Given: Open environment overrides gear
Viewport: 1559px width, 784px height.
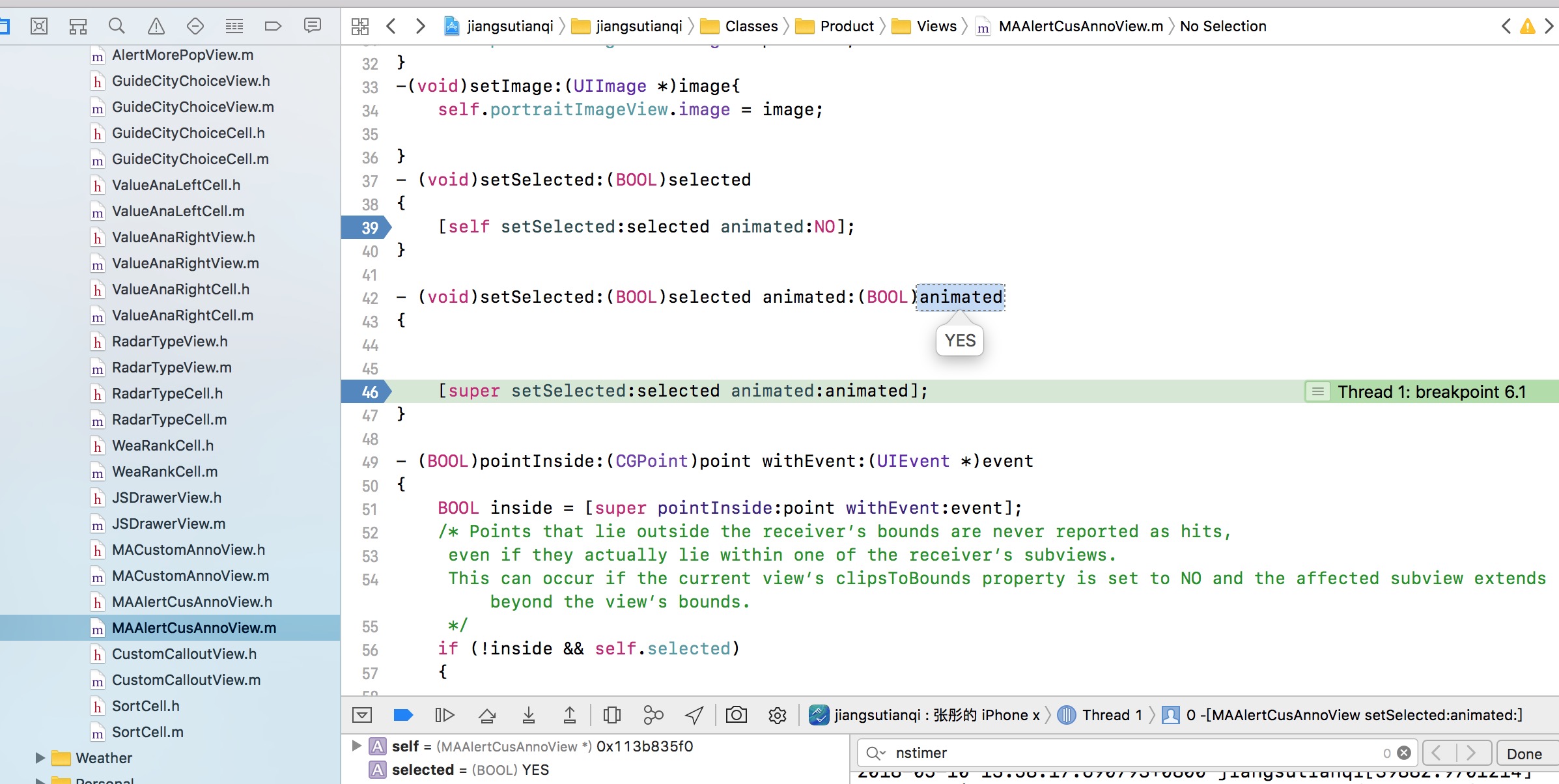Looking at the screenshot, I should pos(778,715).
